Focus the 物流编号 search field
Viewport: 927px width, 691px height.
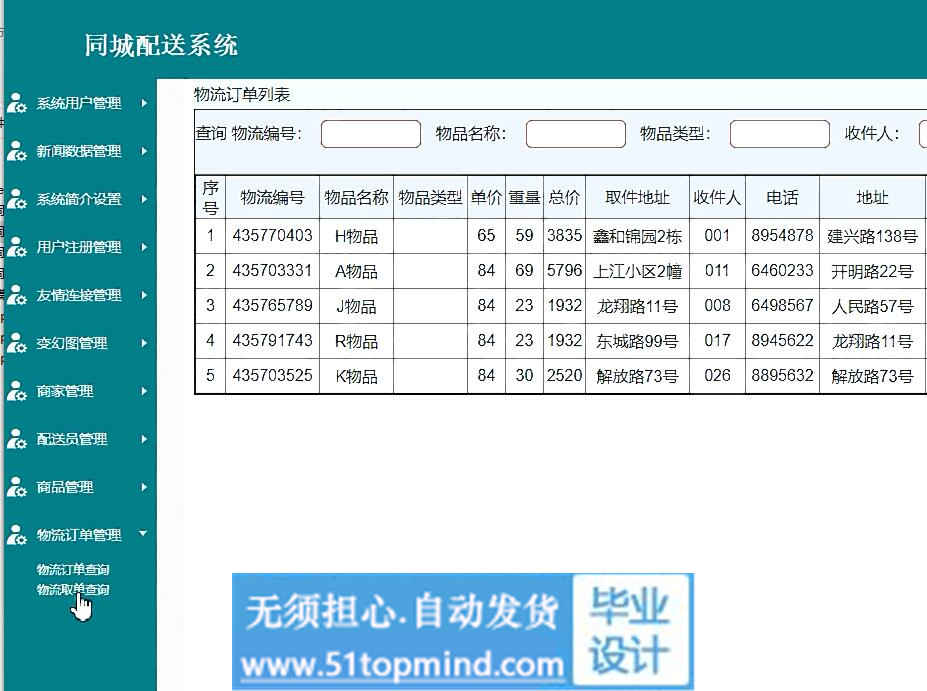[x=371, y=134]
